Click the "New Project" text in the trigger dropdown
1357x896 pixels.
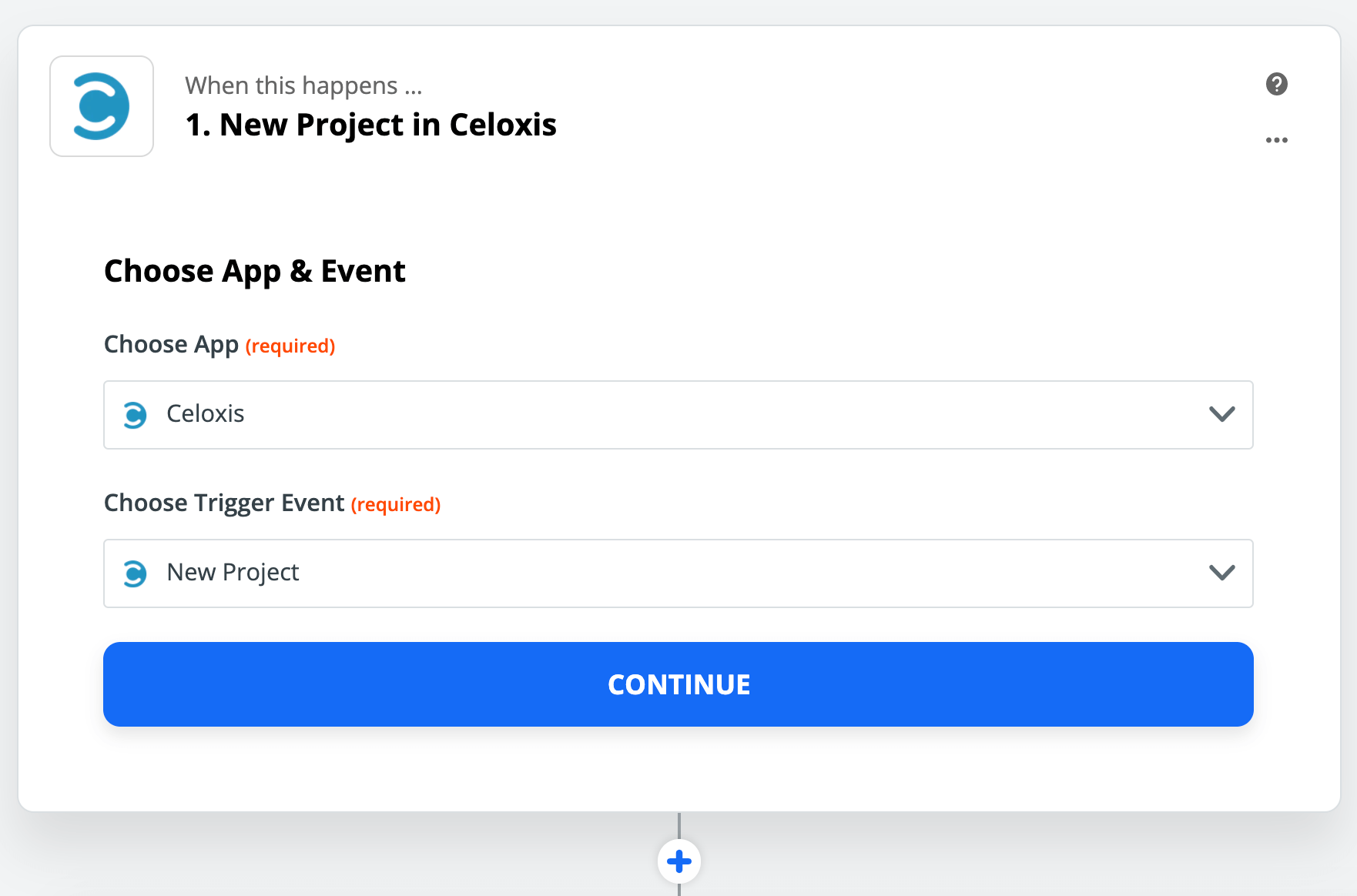pyautogui.click(x=233, y=573)
